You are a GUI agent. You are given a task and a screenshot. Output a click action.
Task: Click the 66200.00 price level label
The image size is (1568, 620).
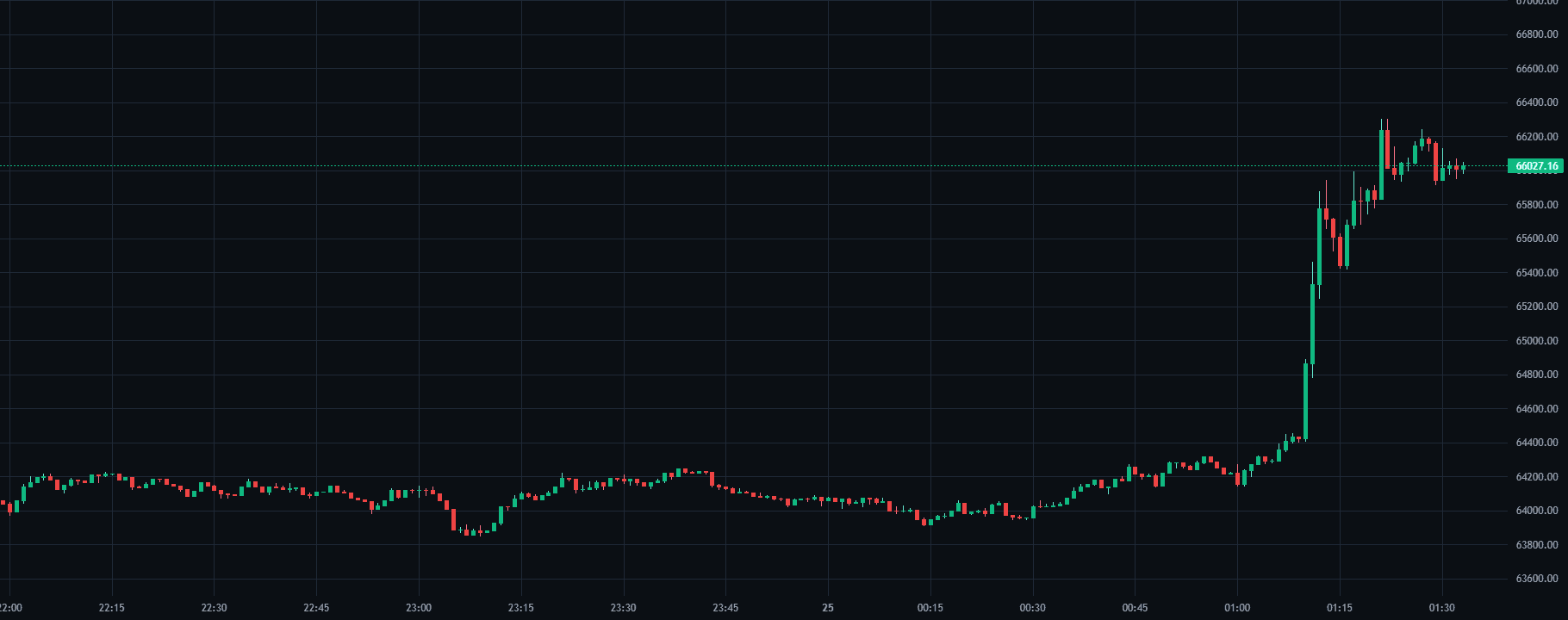click(x=1537, y=137)
